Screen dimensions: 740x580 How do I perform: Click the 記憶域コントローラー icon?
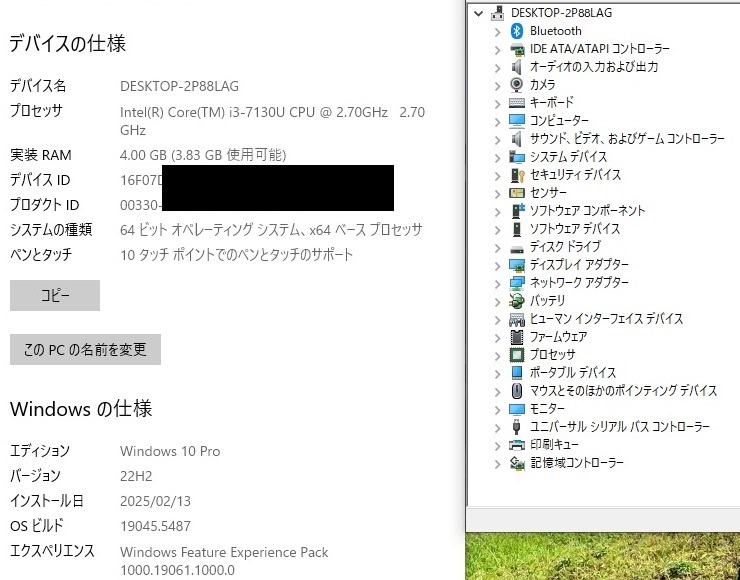(517, 463)
